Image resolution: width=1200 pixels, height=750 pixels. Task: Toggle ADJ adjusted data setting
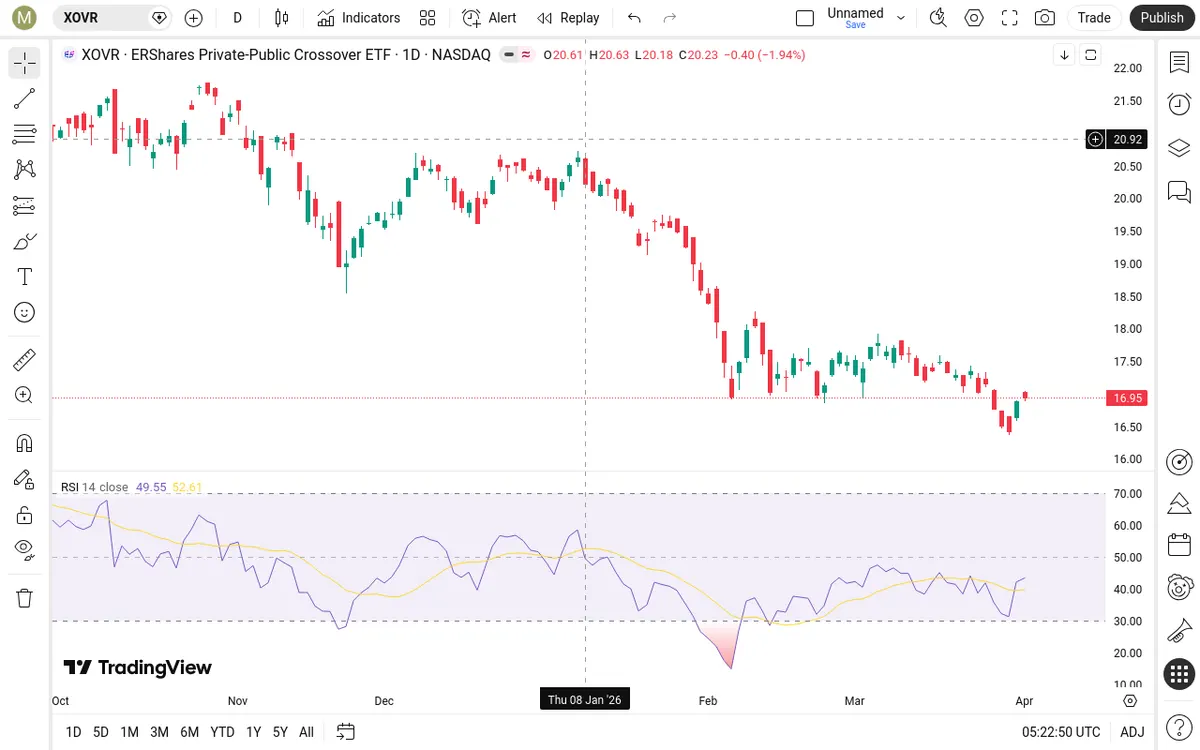coord(1132,732)
